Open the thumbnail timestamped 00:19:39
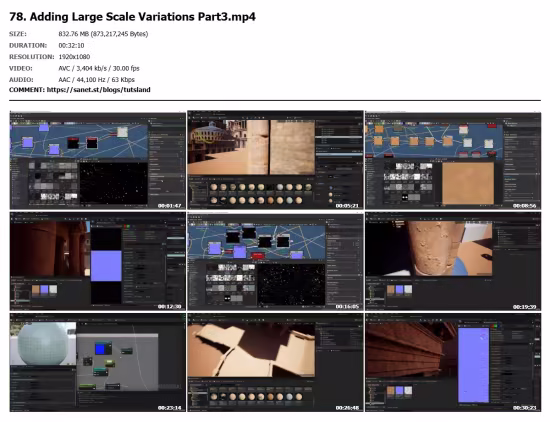This screenshot has width=550, height=422. click(453, 261)
